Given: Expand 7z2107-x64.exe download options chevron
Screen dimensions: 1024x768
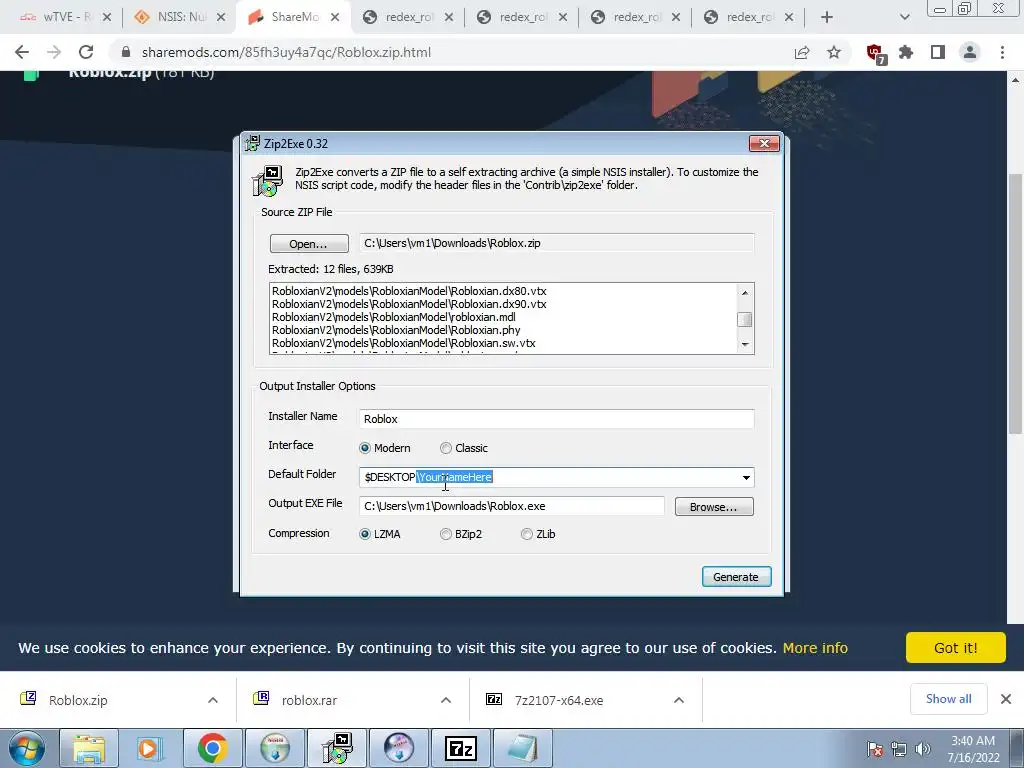Looking at the screenshot, I should [679, 700].
